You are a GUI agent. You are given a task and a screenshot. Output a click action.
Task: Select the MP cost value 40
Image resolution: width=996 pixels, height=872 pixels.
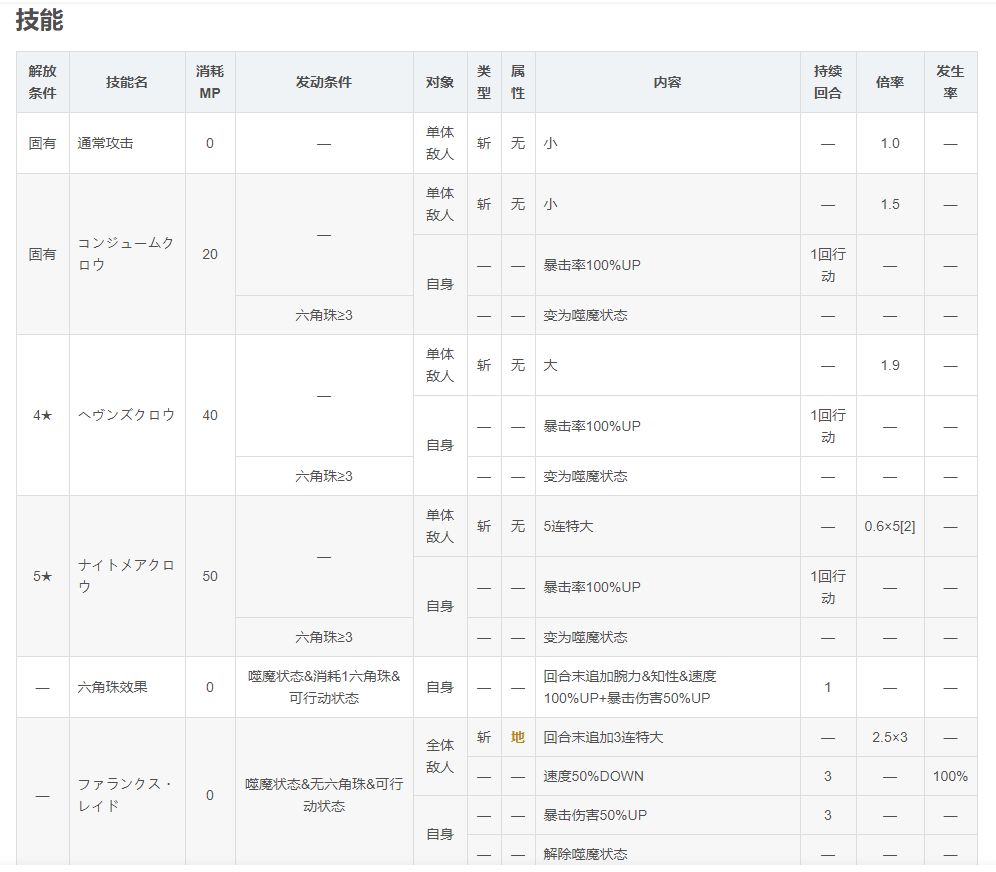(x=210, y=415)
